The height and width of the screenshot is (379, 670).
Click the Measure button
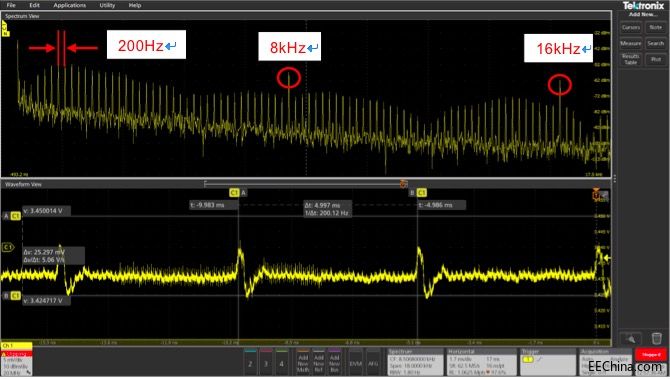click(x=631, y=44)
